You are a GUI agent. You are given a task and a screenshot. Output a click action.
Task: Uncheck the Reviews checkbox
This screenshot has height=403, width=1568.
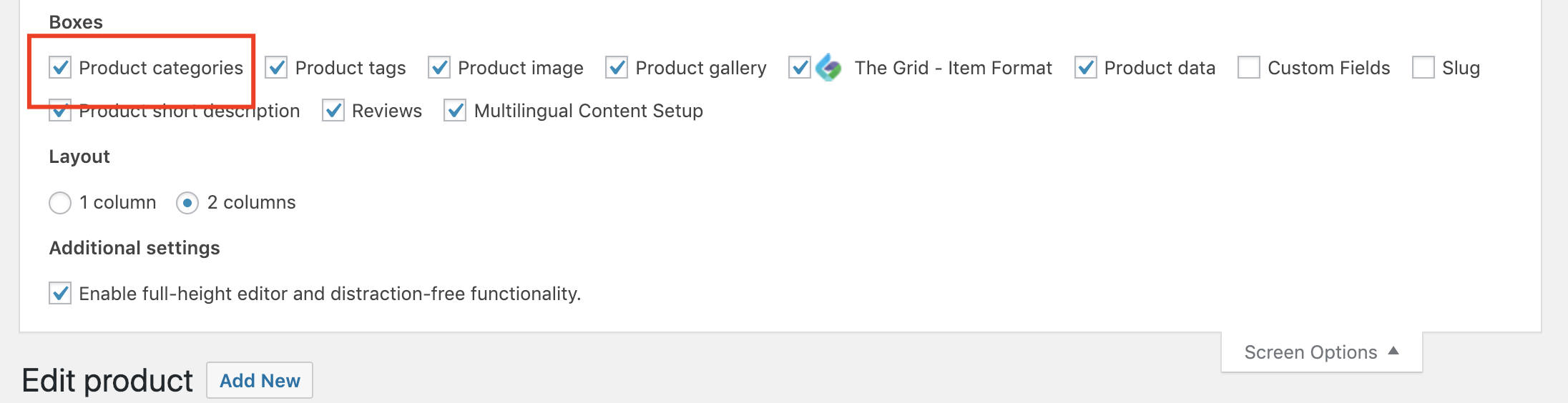pyautogui.click(x=333, y=111)
